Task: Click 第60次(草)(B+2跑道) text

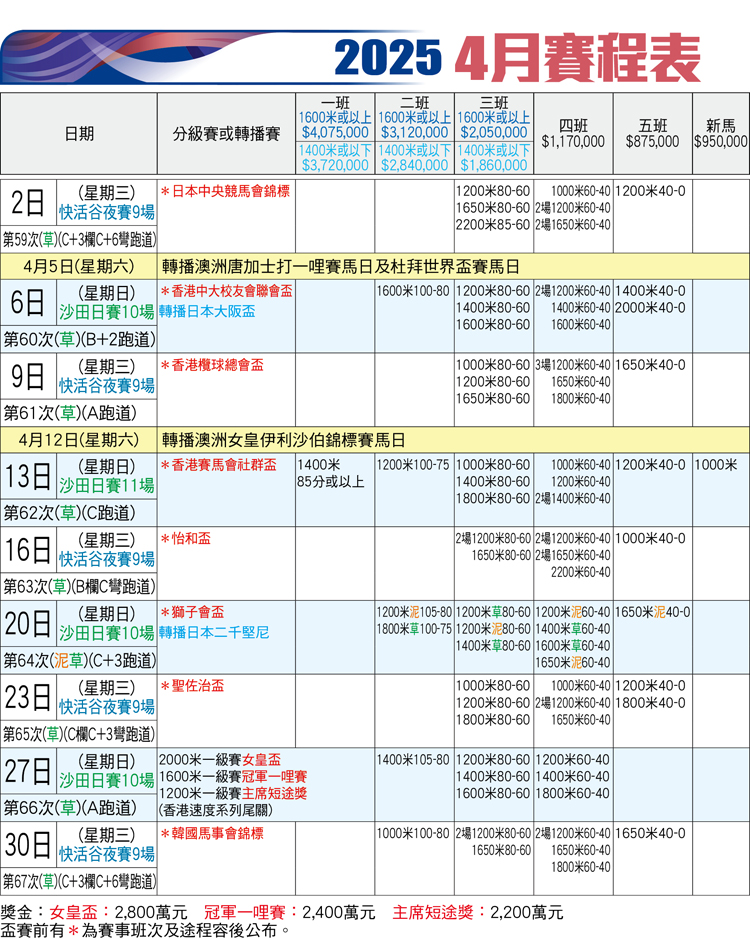Action: click(x=79, y=340)
